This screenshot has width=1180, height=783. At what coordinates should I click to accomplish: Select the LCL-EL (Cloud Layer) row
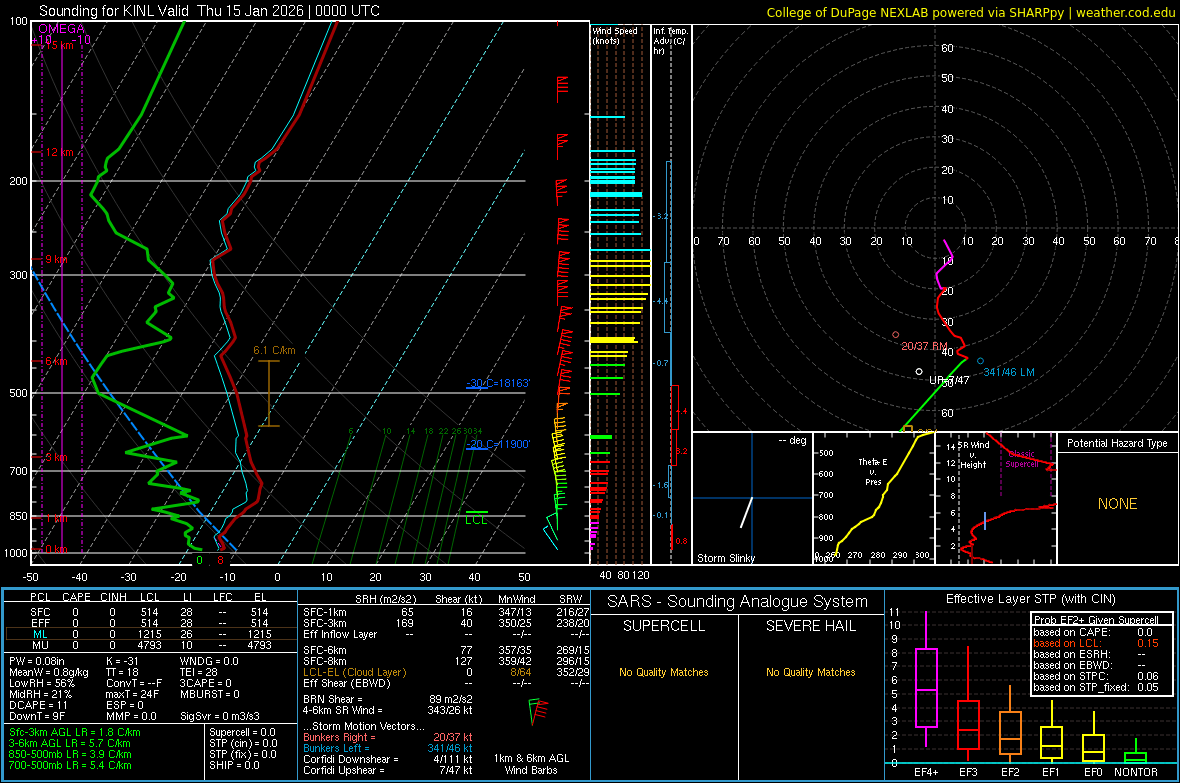446,672
